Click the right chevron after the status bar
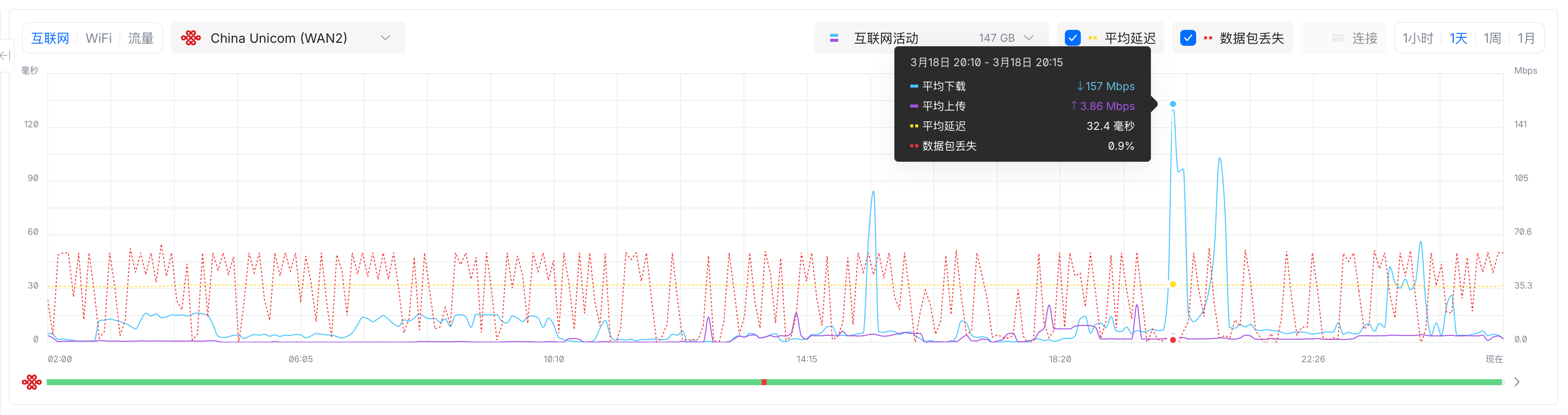Screen dimensions: 1568x415 1517,382
